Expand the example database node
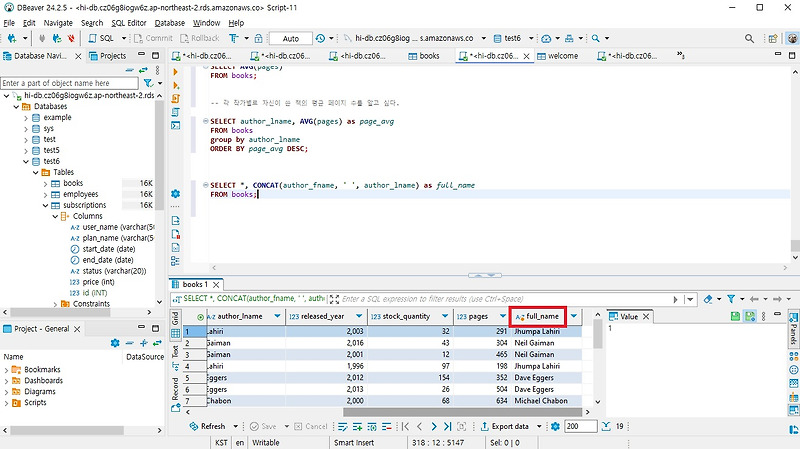 [x=26, y=118]
